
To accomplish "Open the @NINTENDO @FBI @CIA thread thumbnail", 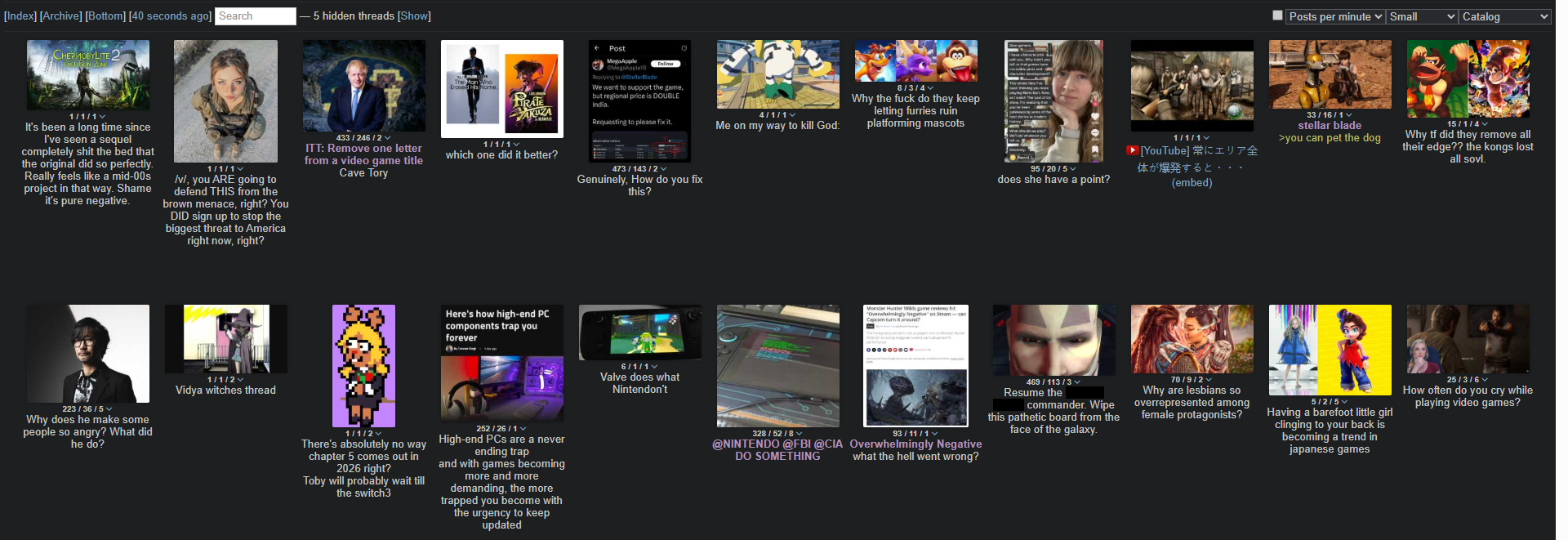I will pyautogui.click(x=777, y=366).
